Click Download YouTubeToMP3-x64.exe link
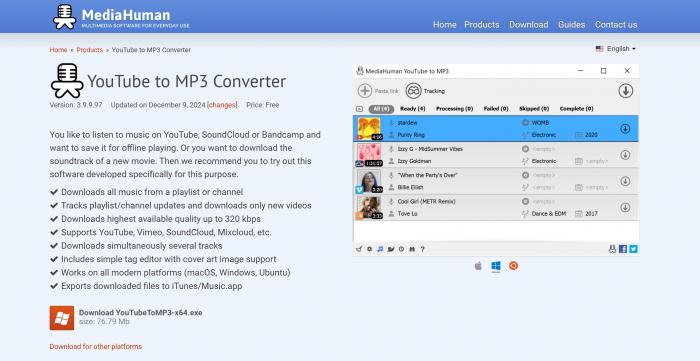The width and height of the screenshot is (700, 361). point(141,313)
